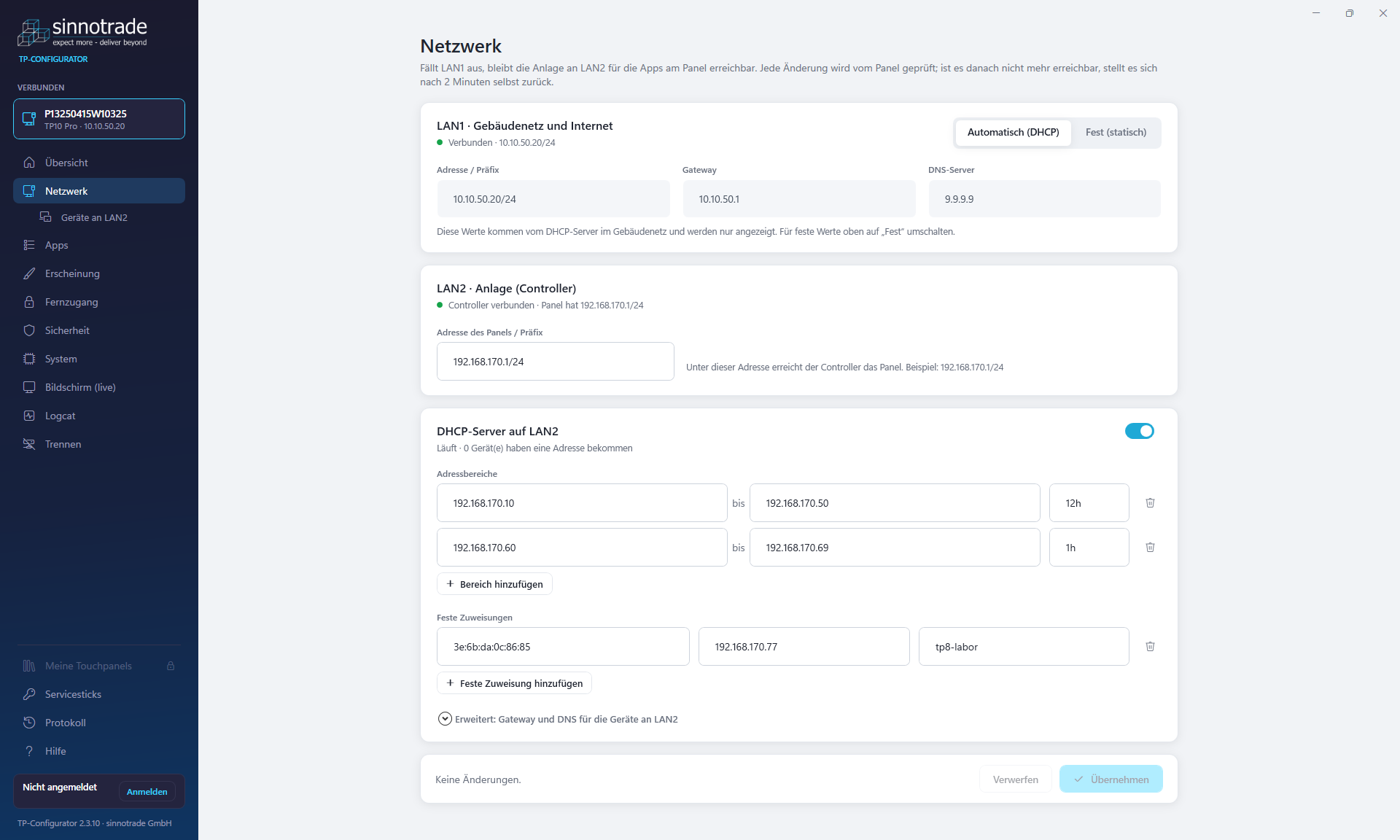Image resolution: width=1400 pixels, height=840 pixels.
Task: Click the 1h lease time field
Action: pos(1089,548)
